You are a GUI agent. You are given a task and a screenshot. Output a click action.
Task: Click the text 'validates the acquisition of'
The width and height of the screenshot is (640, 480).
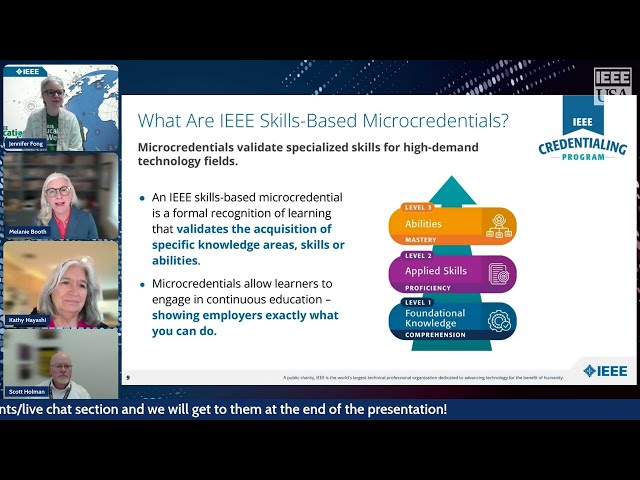point(254,229)
